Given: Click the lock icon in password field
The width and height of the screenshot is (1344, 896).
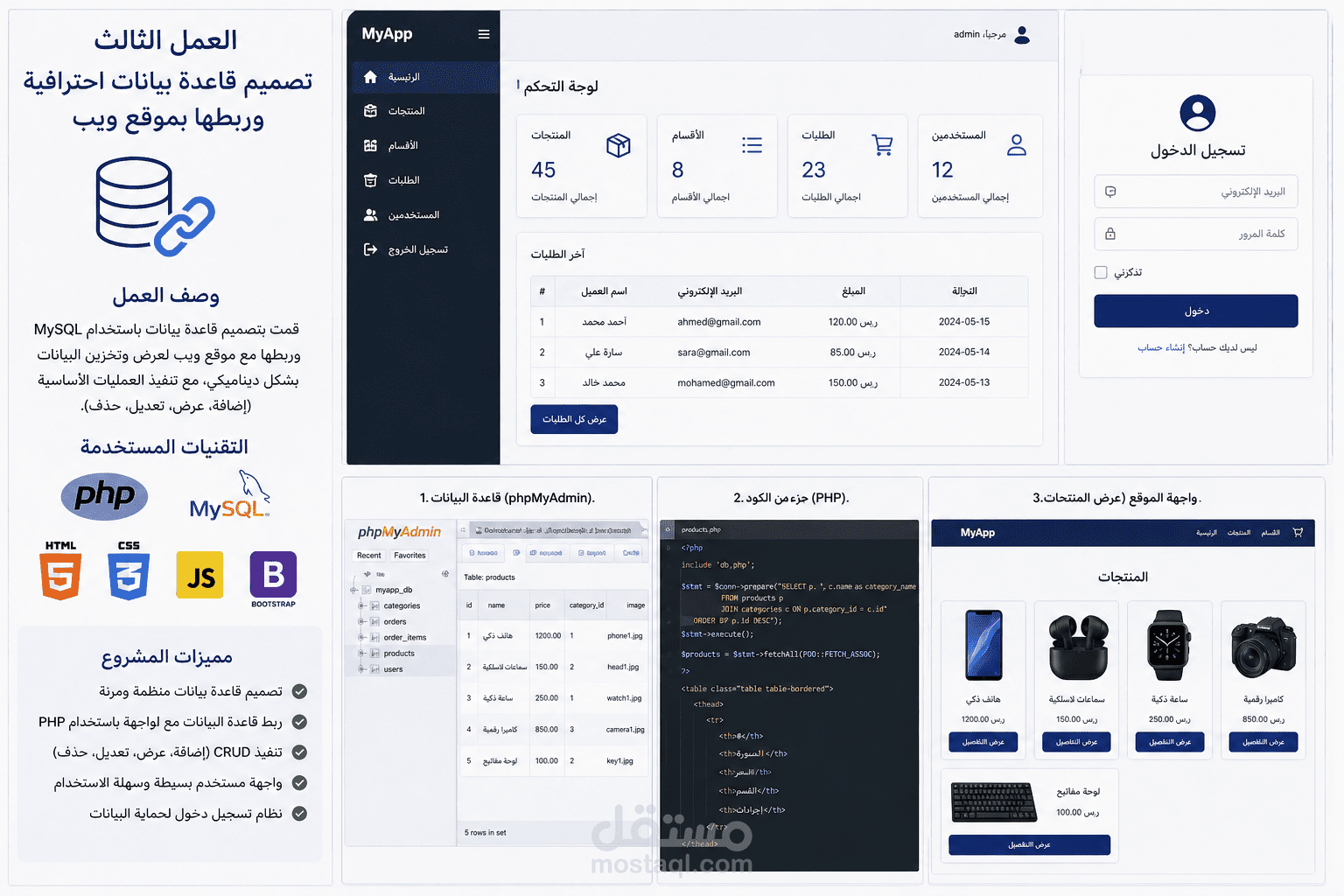Looking at the screenshot, I should point(1110,234).
